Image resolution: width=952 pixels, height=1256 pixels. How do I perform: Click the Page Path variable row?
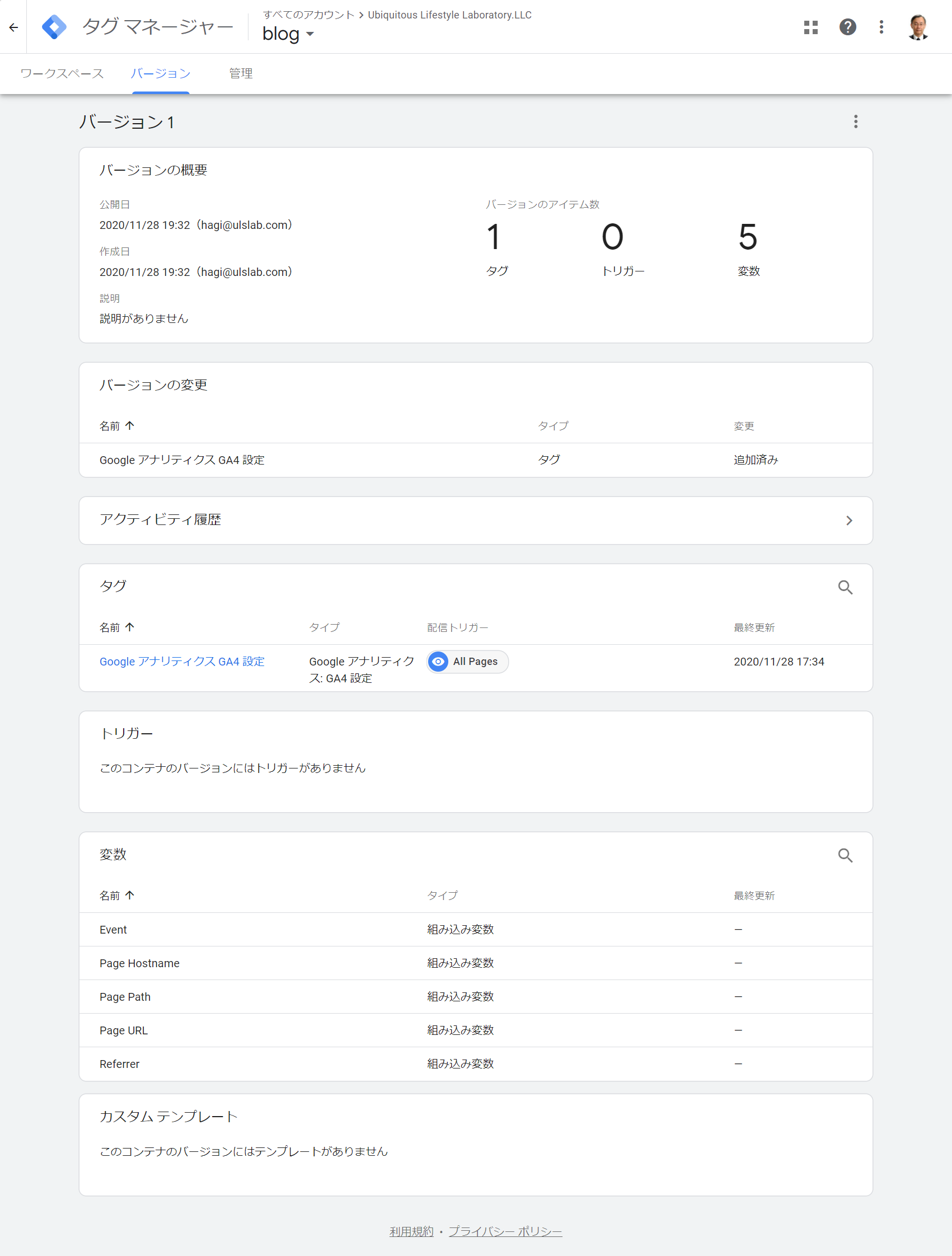pyautogui.click(x=476, y=996)
